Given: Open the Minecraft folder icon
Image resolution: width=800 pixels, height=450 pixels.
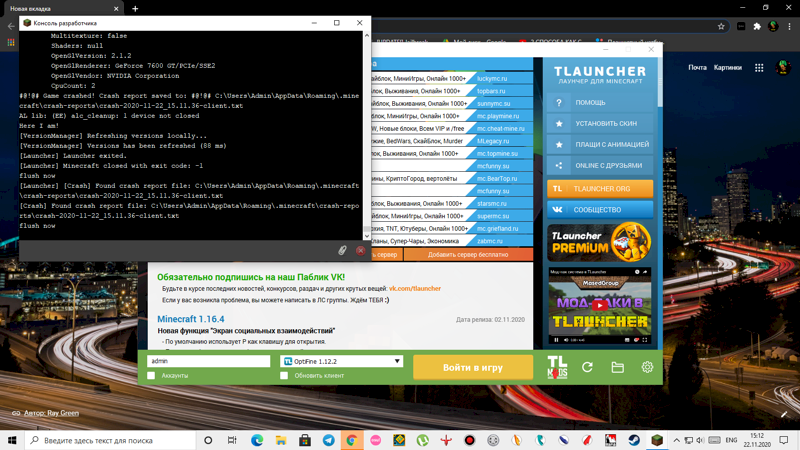Looking at the screenshot, I should pos(618,367).
